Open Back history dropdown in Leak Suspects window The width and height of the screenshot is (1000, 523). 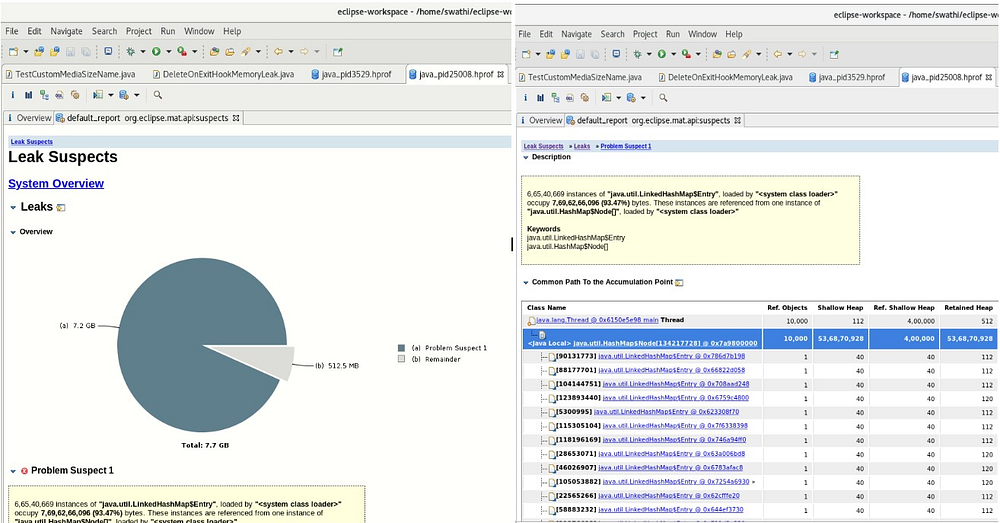click(291, 52)
